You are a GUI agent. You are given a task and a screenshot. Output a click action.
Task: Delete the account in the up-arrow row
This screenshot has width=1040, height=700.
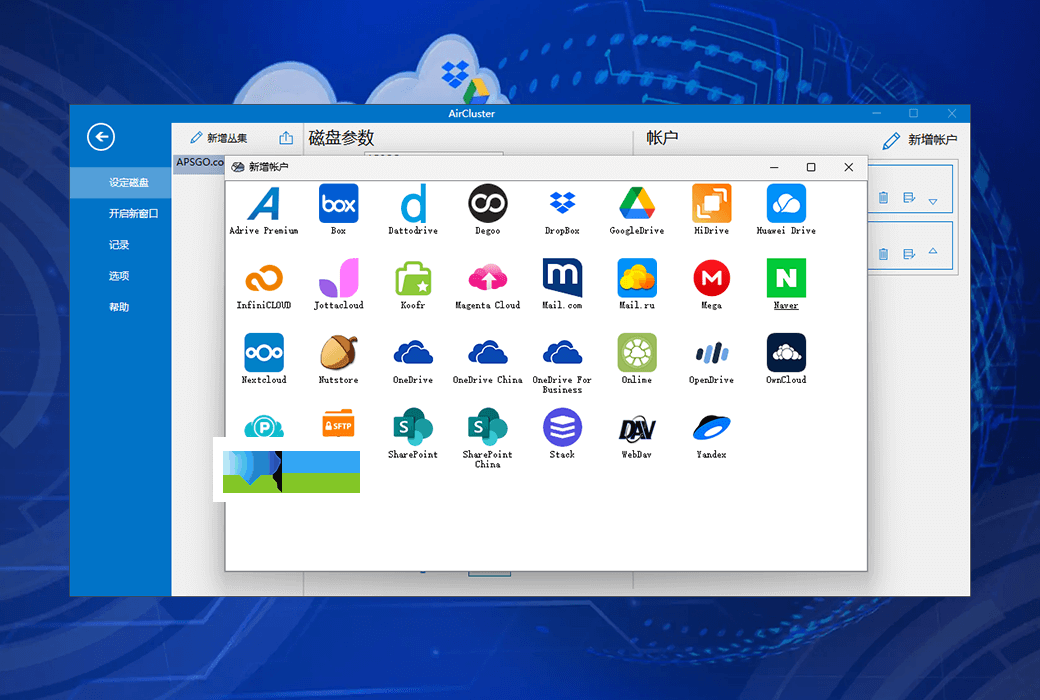[883, 254]
